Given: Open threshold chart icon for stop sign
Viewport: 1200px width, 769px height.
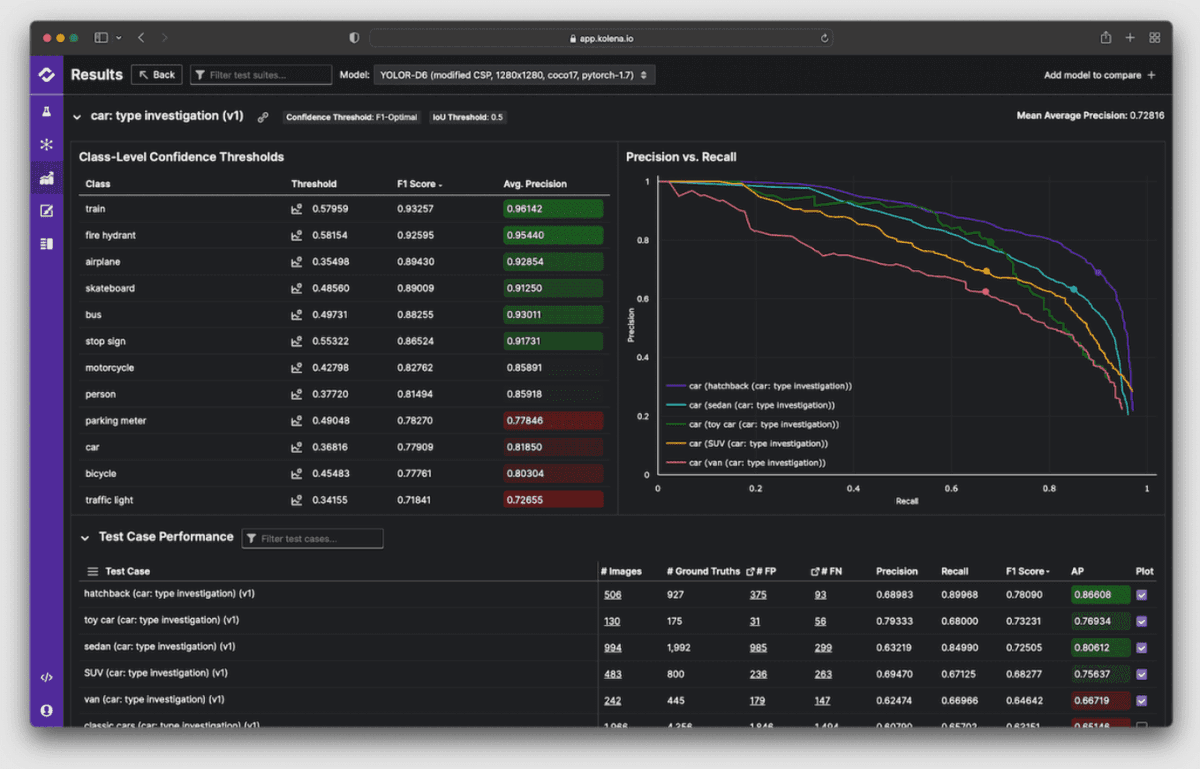Looking at the screenshot, I should (297, 341).
